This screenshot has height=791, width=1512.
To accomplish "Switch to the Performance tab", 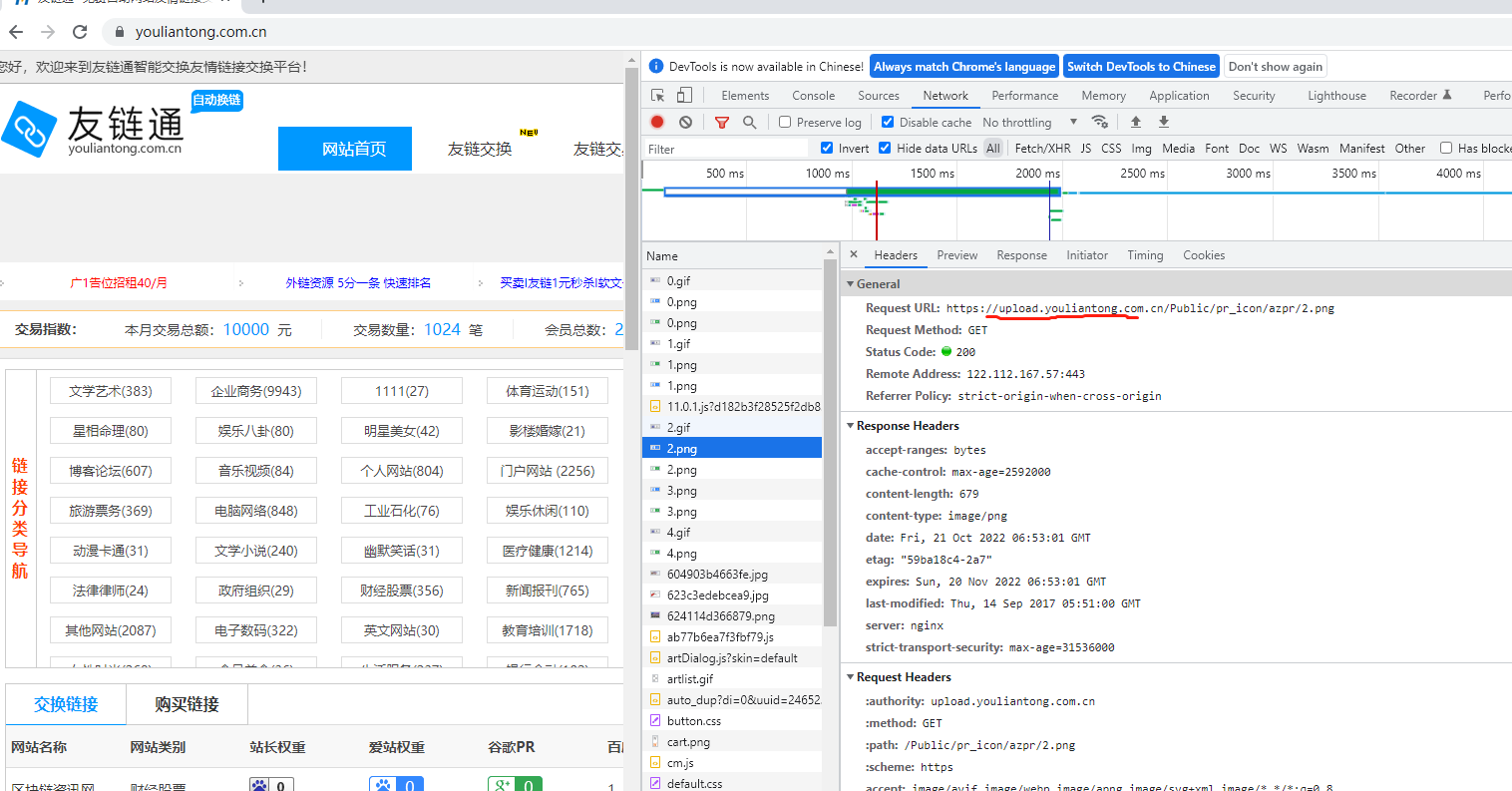I will 1024,96.
